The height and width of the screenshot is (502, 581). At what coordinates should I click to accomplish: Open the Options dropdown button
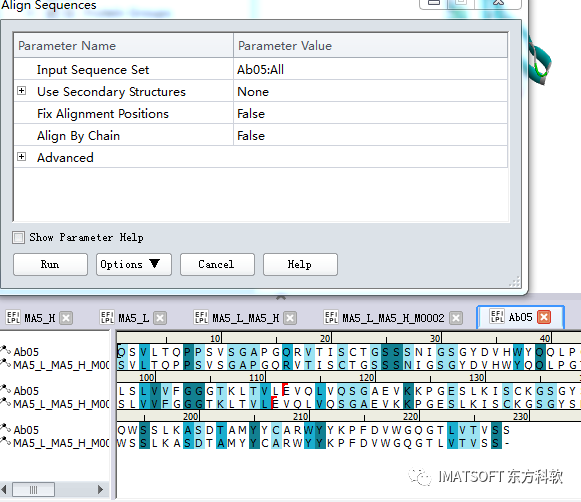click(x=134, y=265)
